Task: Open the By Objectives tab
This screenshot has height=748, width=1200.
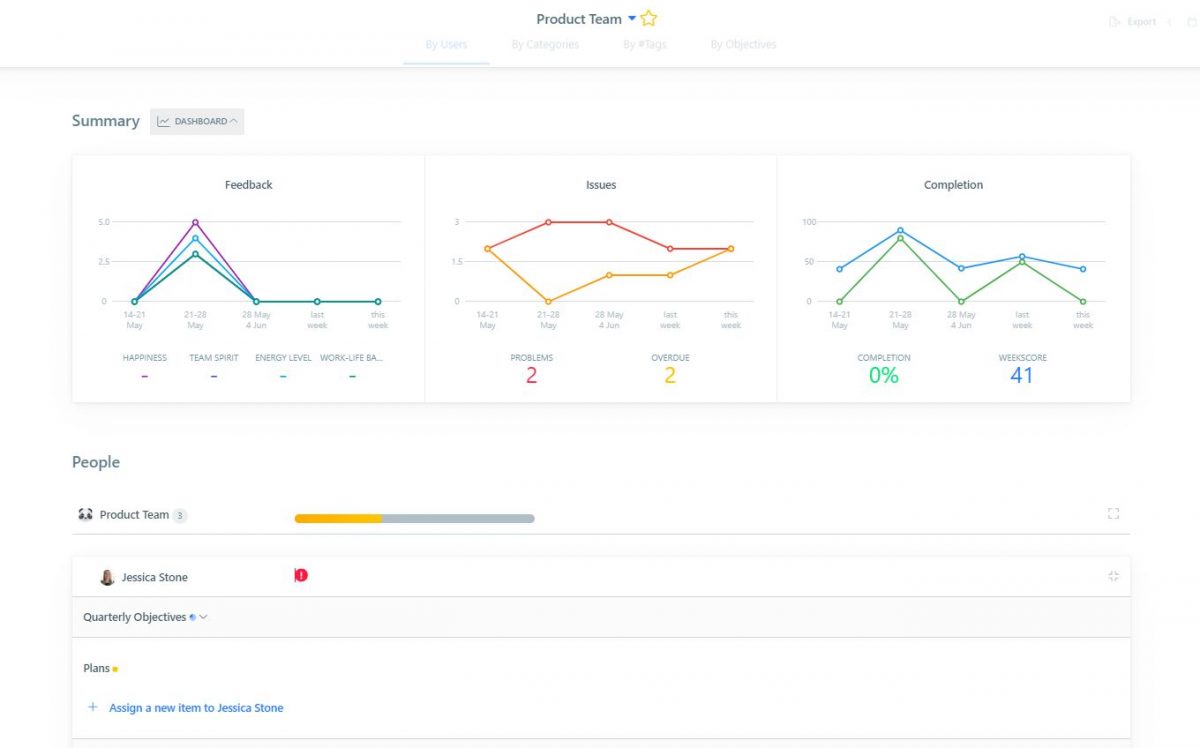Action: coord(743,44)
